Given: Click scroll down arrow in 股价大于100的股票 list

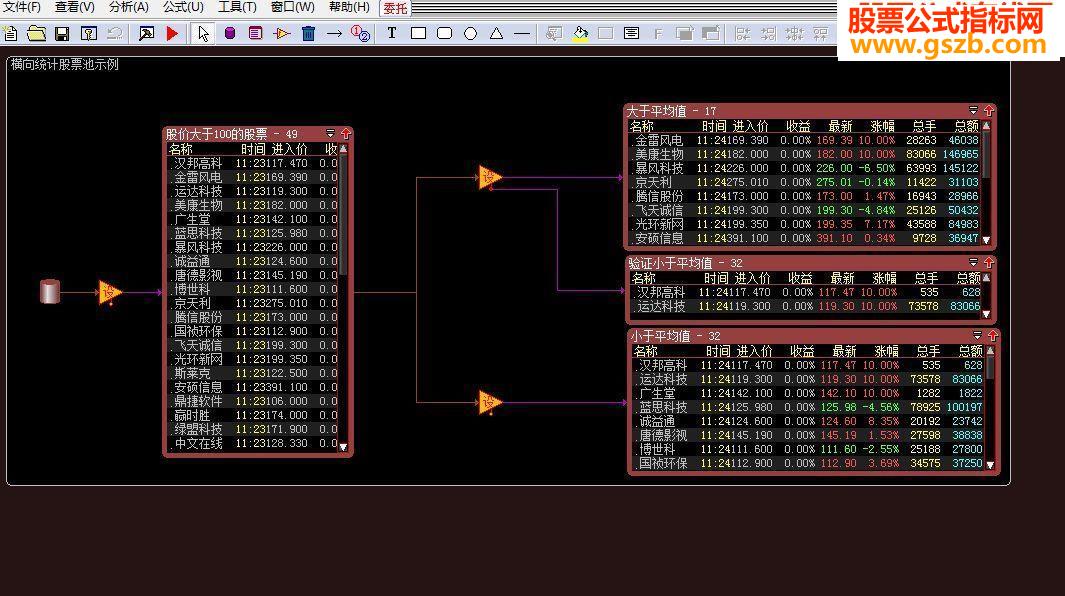Looking at the screenshot, I should click(x=343, y=446).
